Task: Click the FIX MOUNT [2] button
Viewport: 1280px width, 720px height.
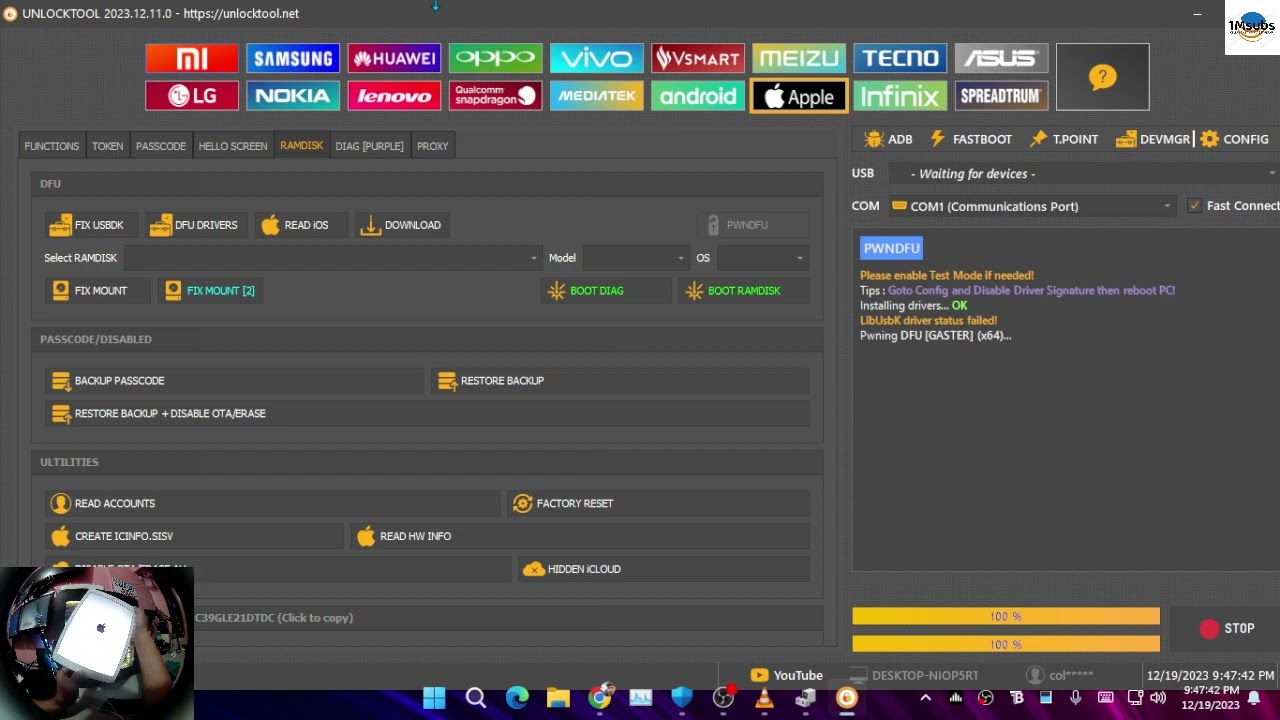Action: click(211, 291)
